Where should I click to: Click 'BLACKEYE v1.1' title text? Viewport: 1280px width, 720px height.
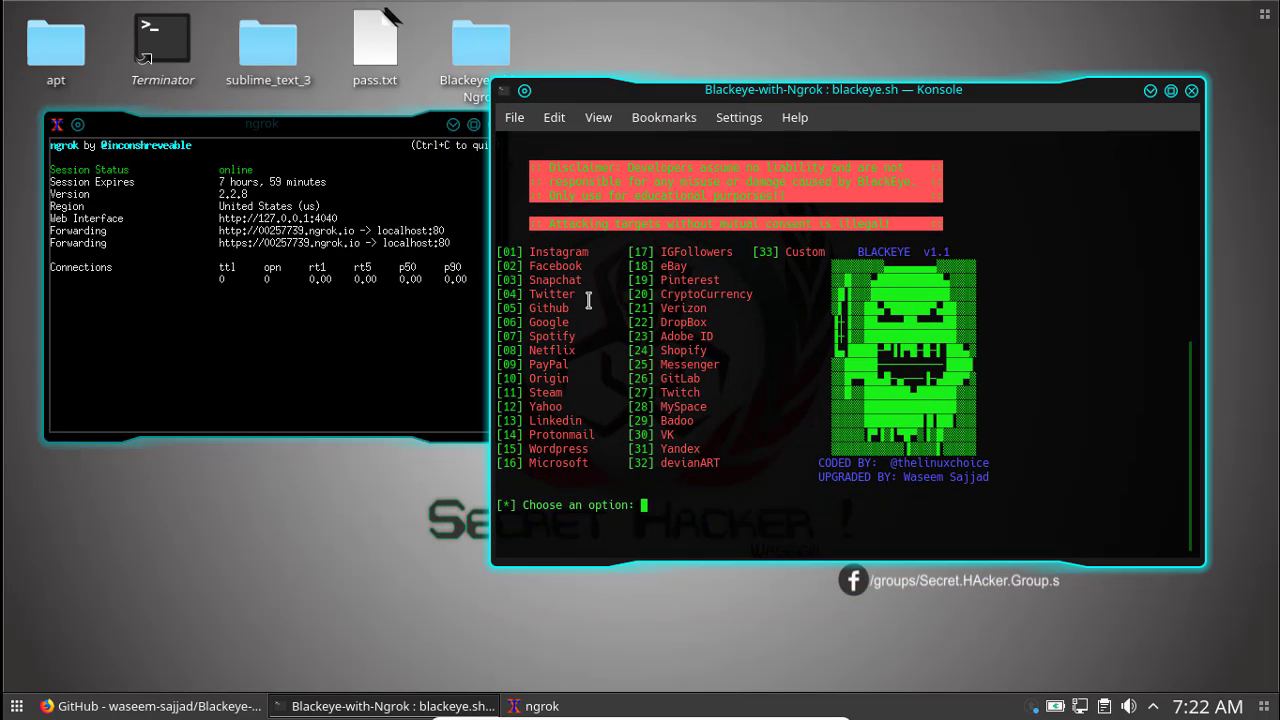click(903, 252)
